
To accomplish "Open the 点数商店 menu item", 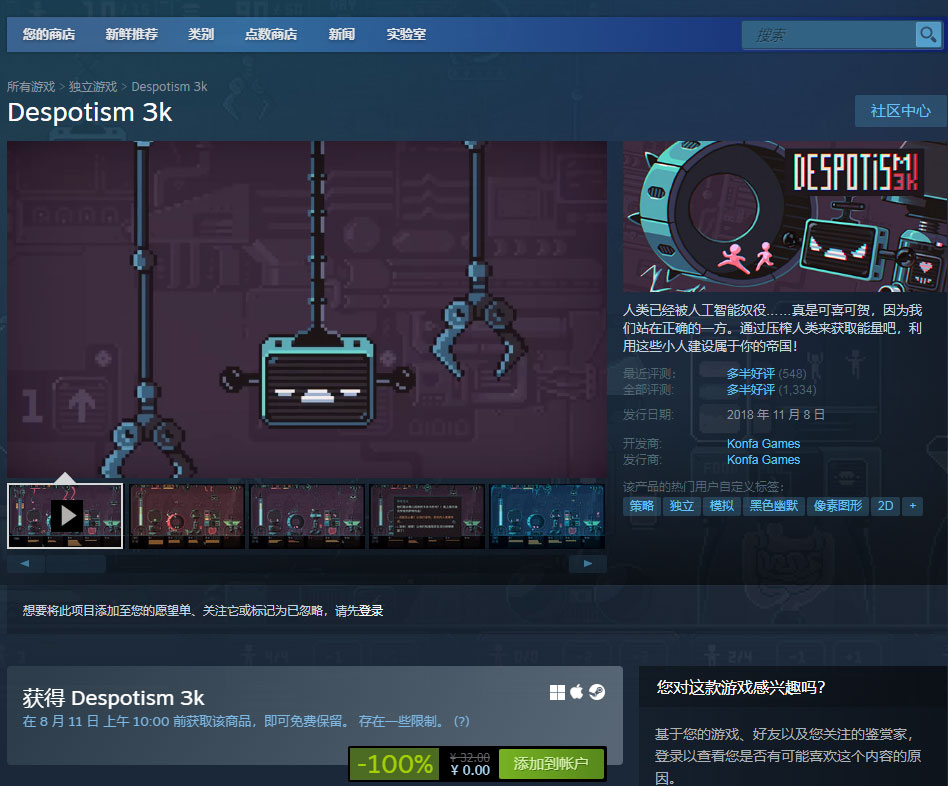I will [x=272, y=34].
